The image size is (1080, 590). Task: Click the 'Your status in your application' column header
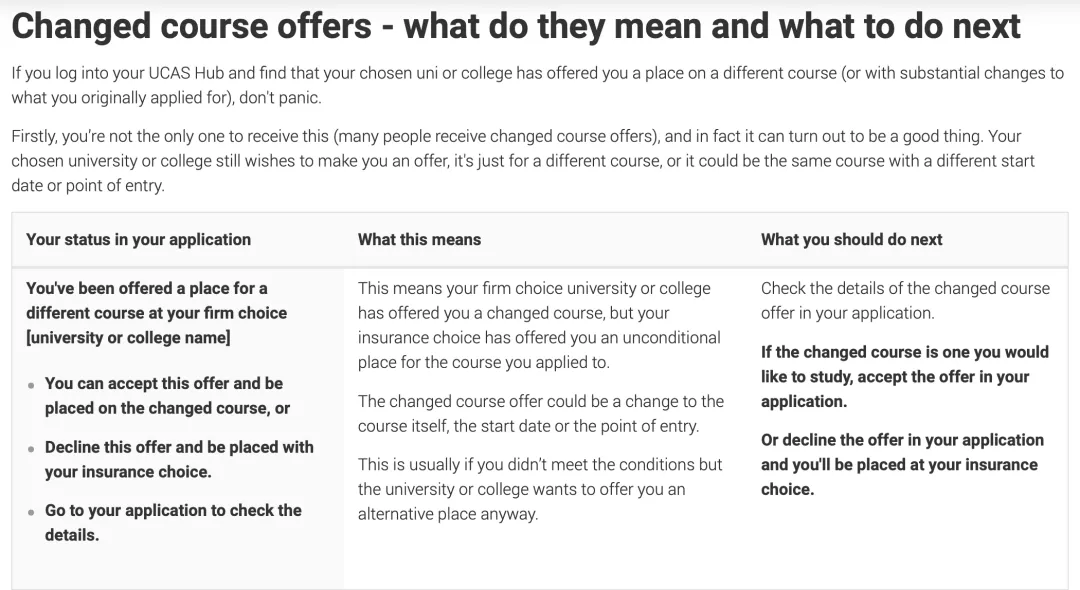point(138,240)
